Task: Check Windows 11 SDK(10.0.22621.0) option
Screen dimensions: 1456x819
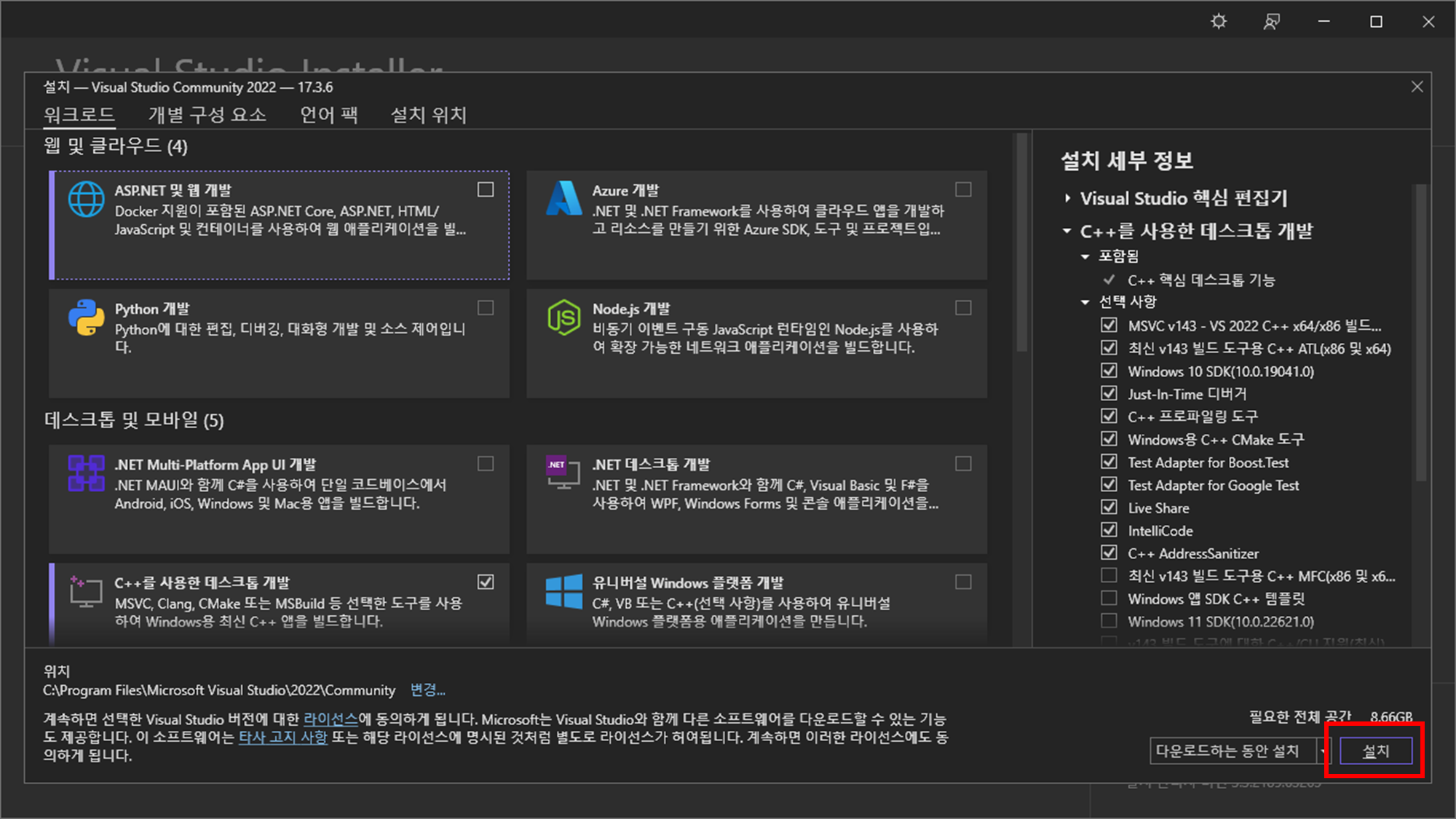Action: point(1109,621)
